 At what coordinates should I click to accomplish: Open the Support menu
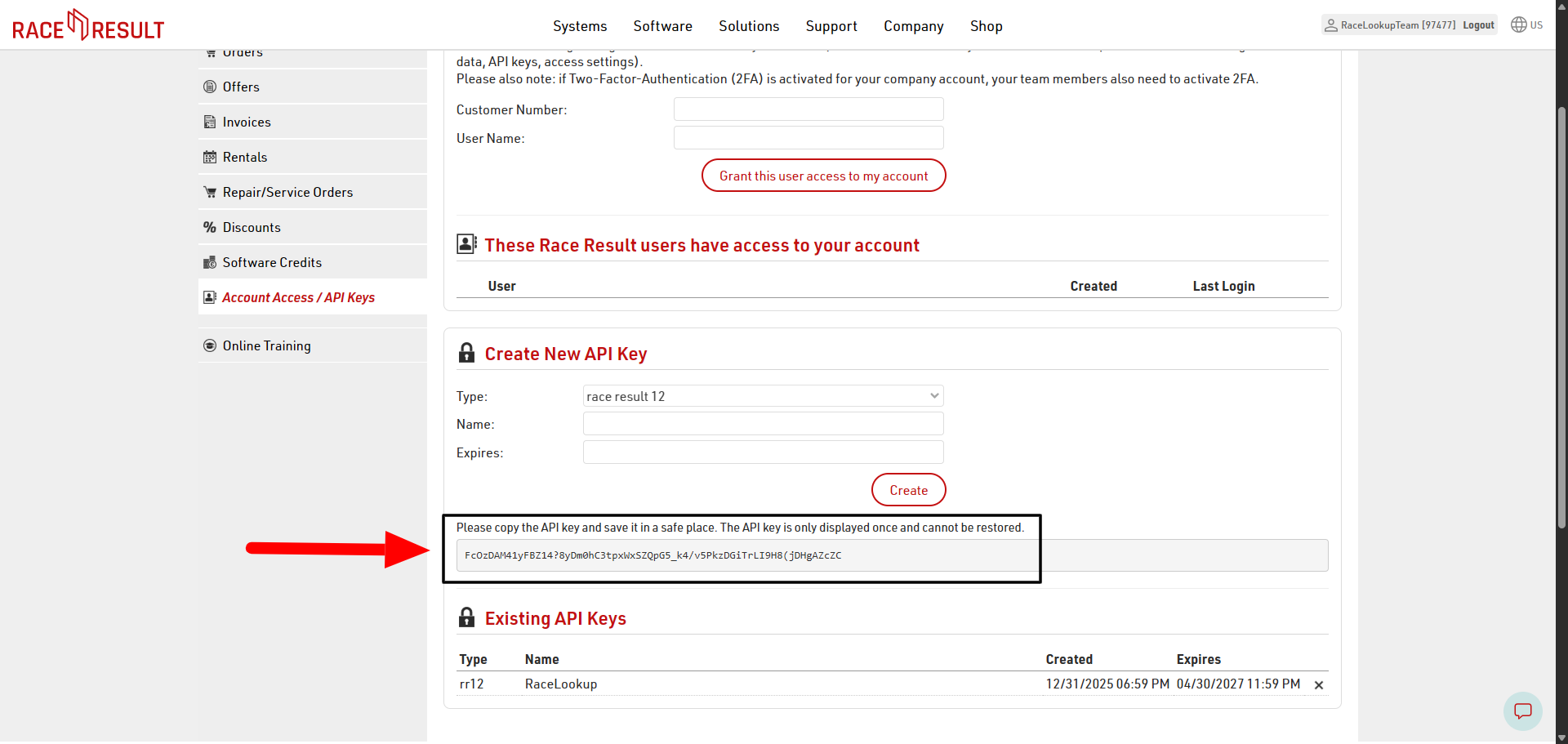[x=831, y=26]
